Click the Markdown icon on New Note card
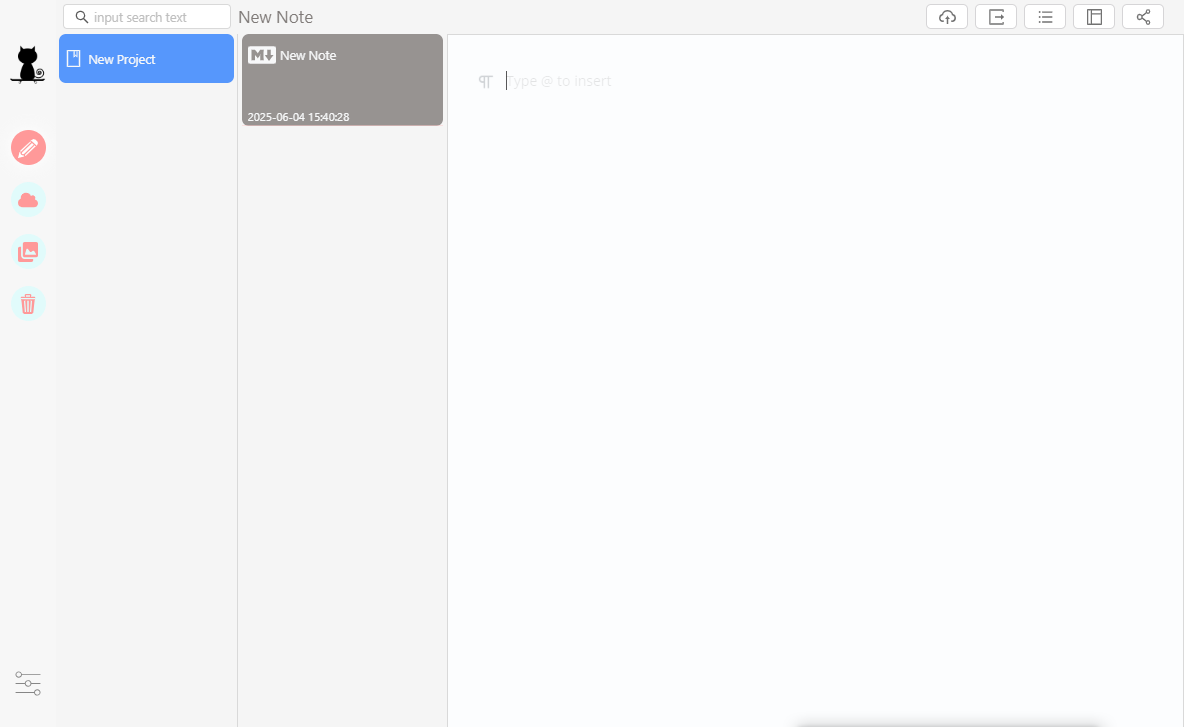The image size is (1184, 727). 262,55
